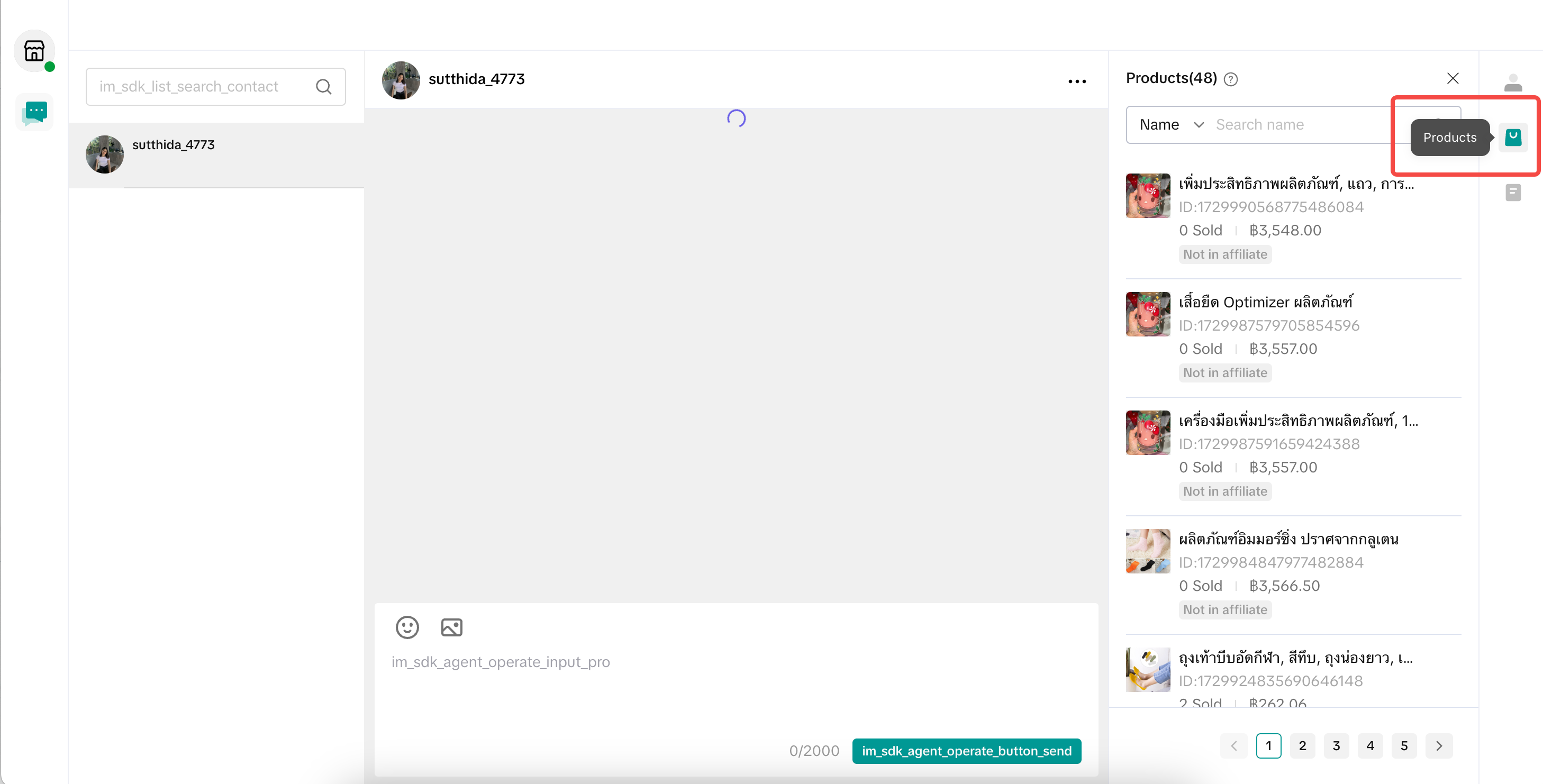Go to products page 2
This screenshot has width=1543, height=784.
click(1302, 746)
